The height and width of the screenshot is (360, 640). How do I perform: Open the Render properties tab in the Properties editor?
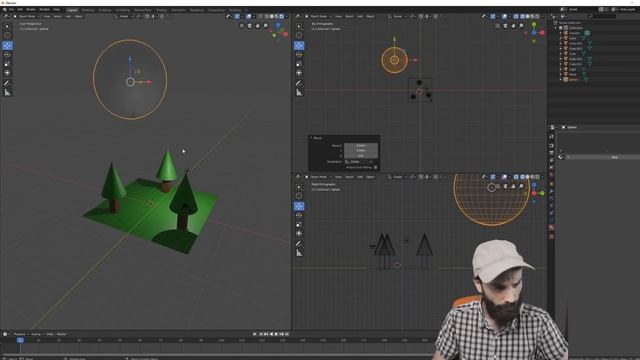551,145
